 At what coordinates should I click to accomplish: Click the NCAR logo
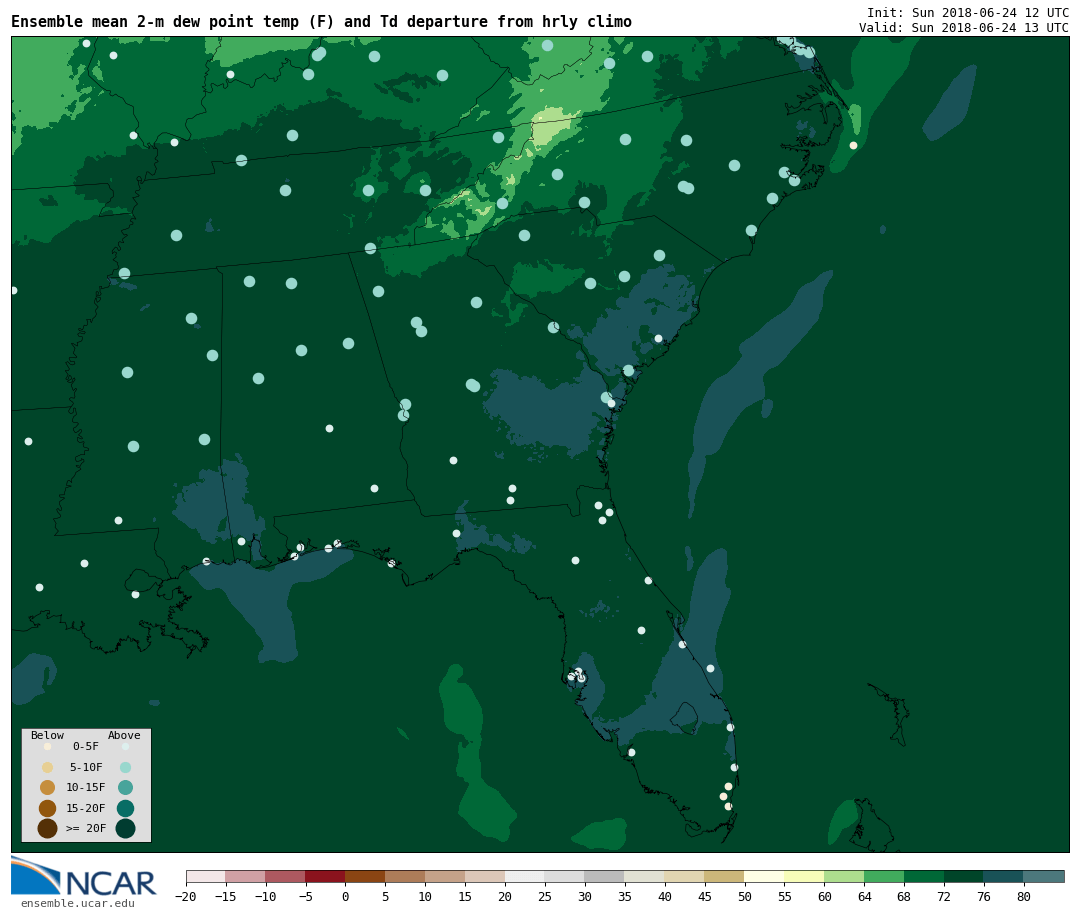83,877
